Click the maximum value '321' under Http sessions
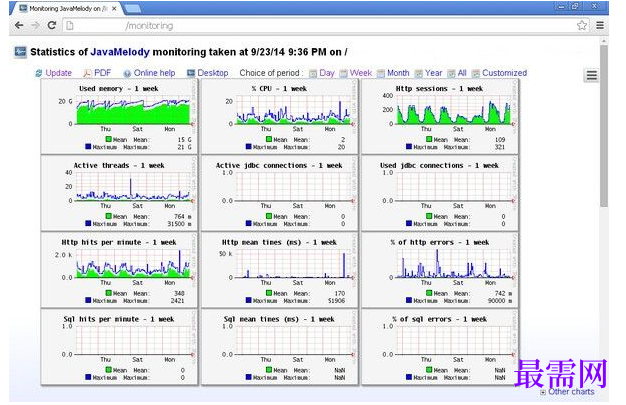 point(500,147)
